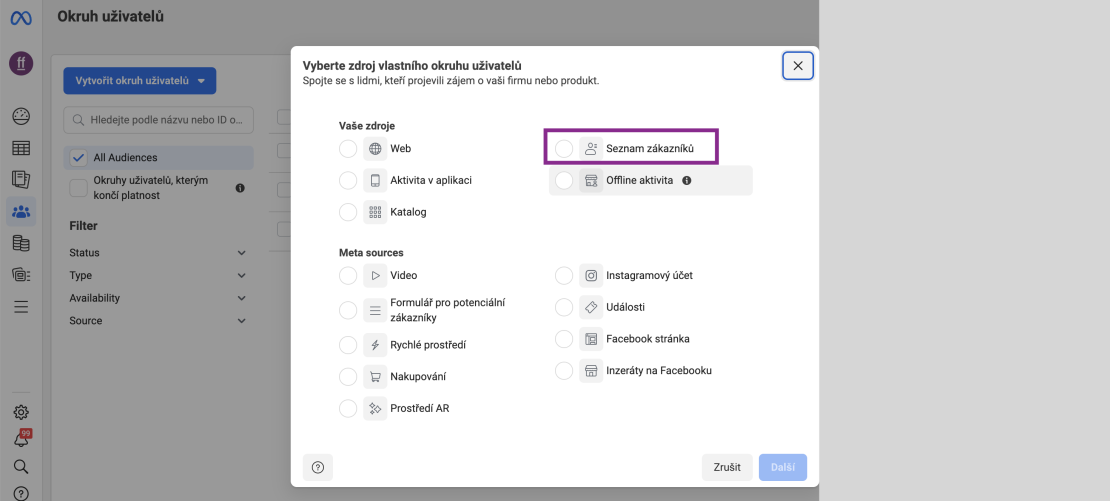Screen dimensions: 1110x501
Task: Click the Zrušit button
Action: tap(727, 467)
